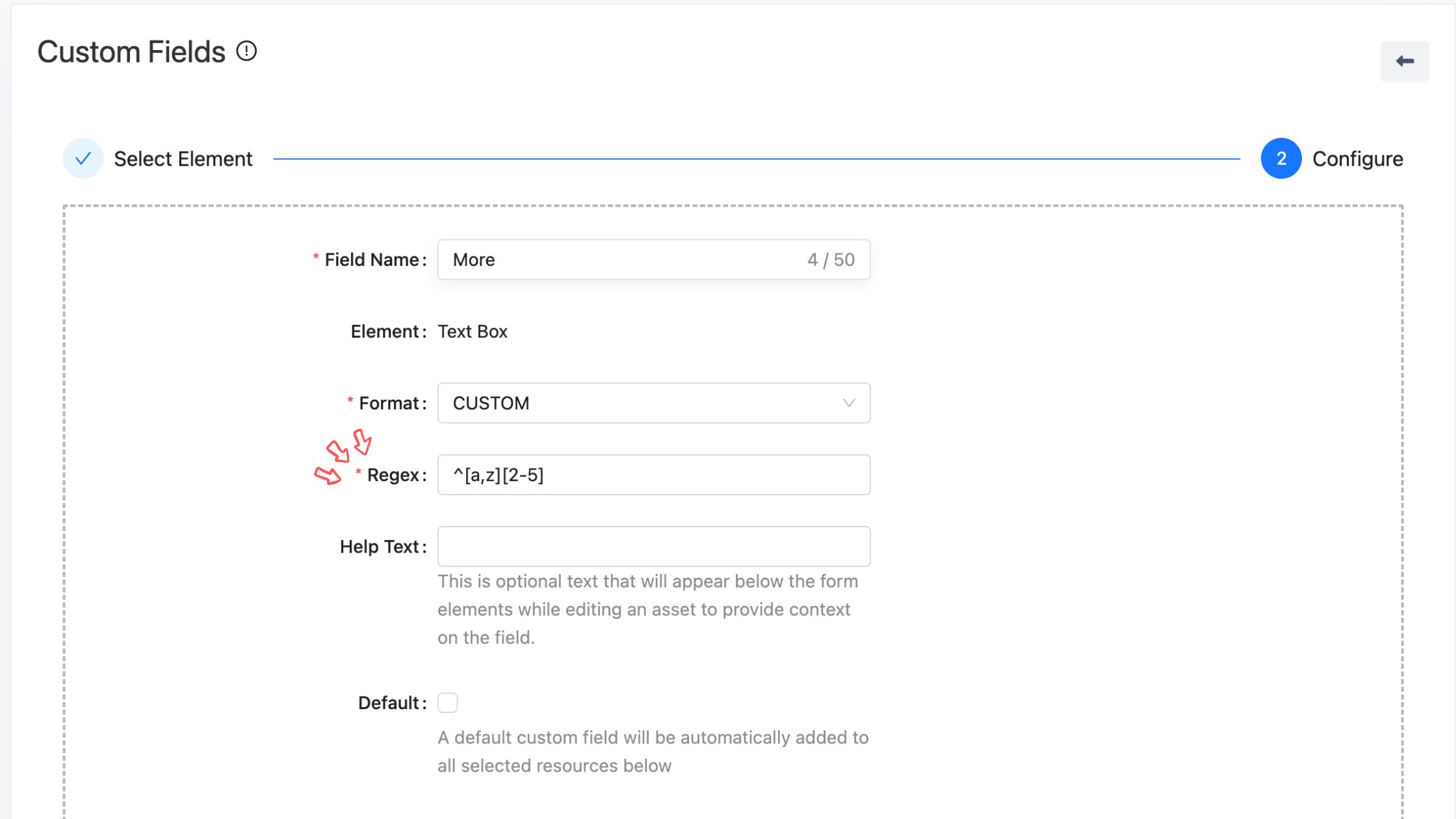
Task: Click the Text Box element value
Action: [473, 331]
